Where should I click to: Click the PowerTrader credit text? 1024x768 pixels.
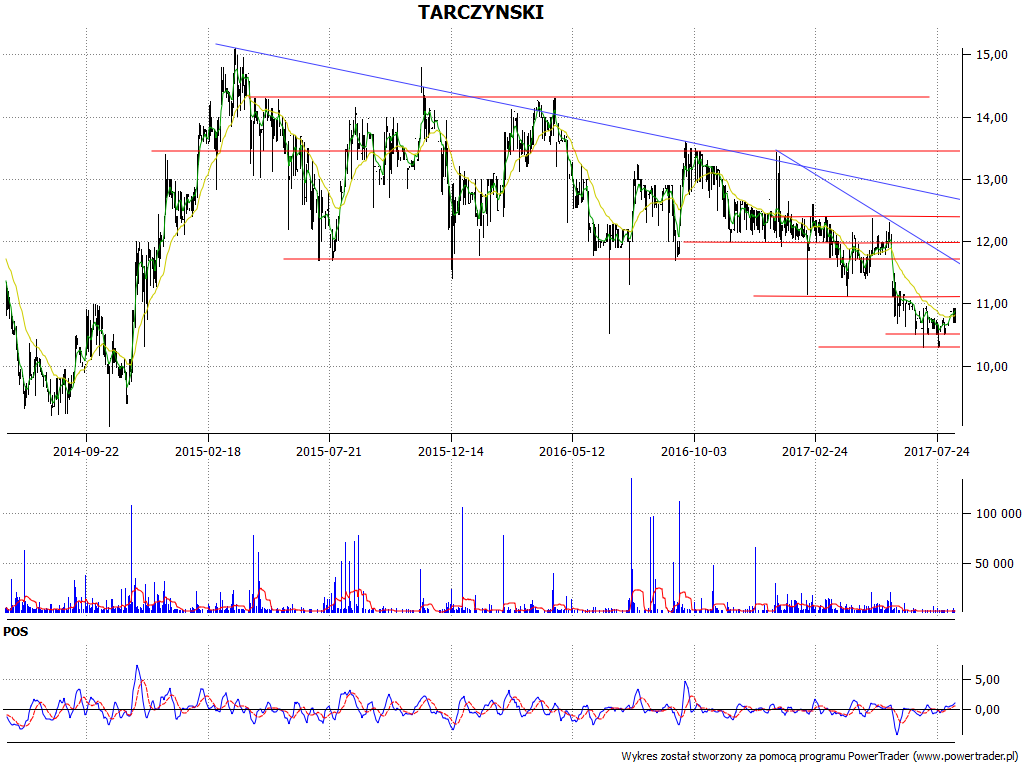[x=820, y=756]
